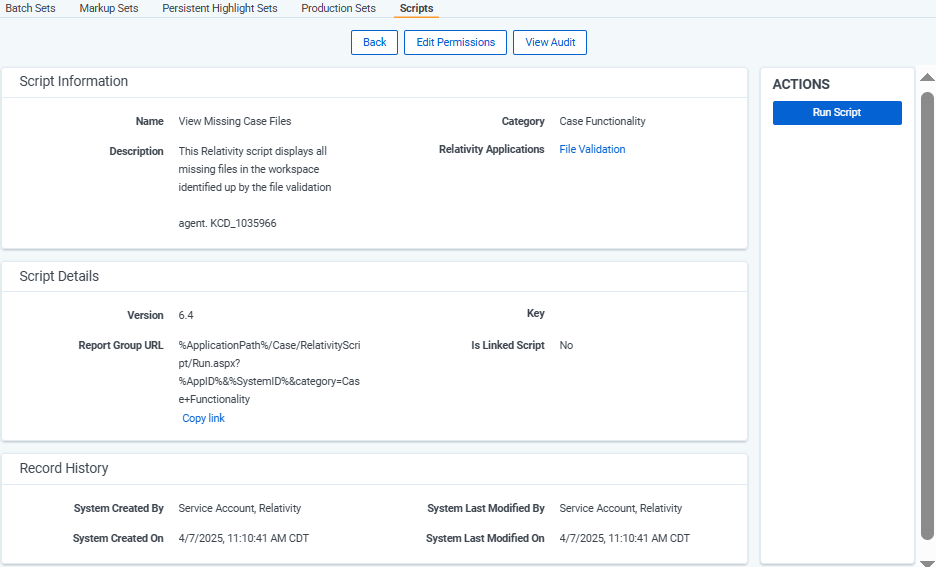The image size is (936, 567).
Task: Click the Back button
Action: coord(374,42)
